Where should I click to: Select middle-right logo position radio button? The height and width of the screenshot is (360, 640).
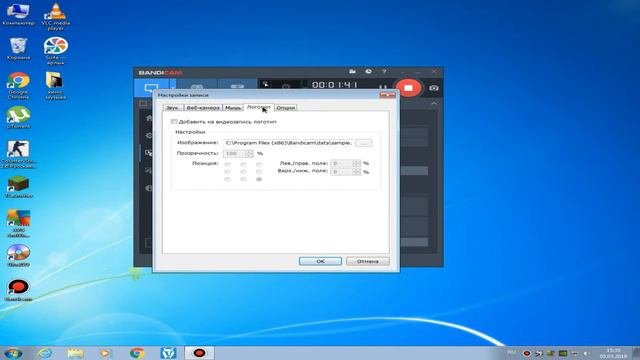coord(259,171)
